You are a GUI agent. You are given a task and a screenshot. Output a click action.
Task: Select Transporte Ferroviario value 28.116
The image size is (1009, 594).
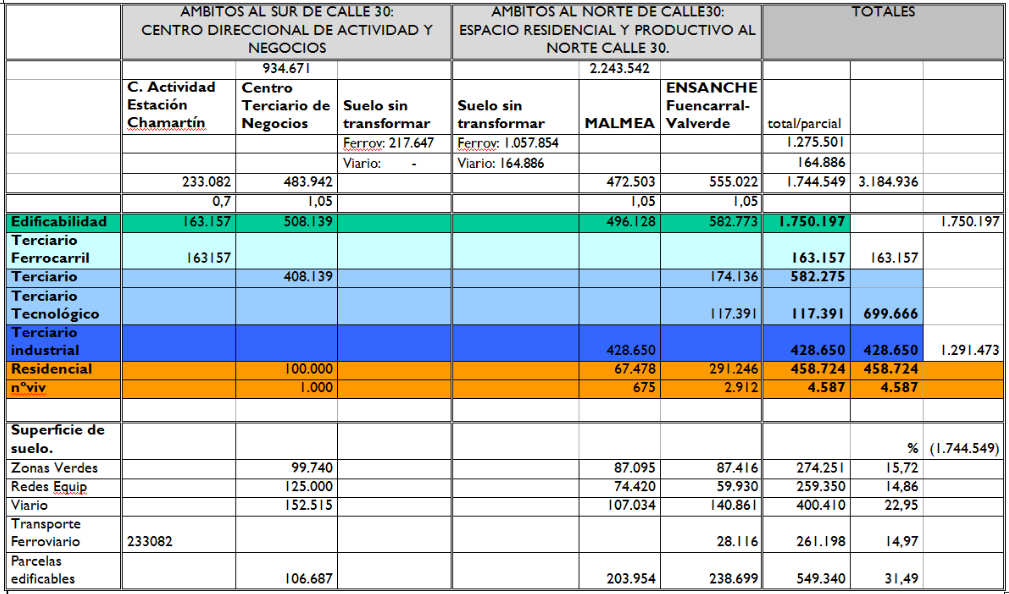click(x=737, y=542)
